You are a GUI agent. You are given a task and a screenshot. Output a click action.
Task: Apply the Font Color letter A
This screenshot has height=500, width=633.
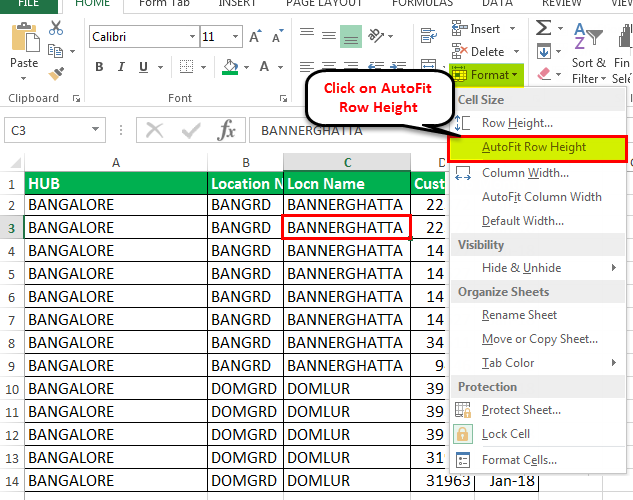click(x=264, y=67)
